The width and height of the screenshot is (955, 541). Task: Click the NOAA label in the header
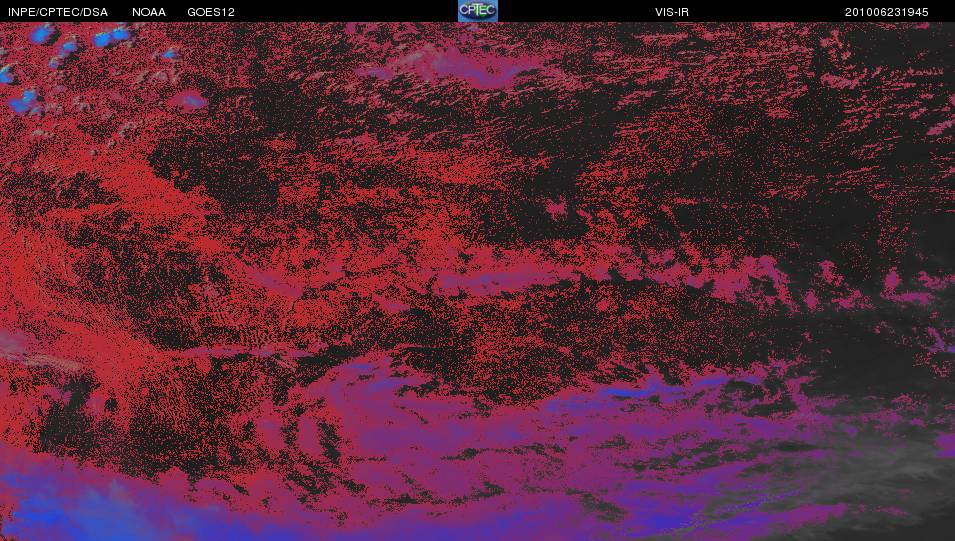[x=149, y=12]
